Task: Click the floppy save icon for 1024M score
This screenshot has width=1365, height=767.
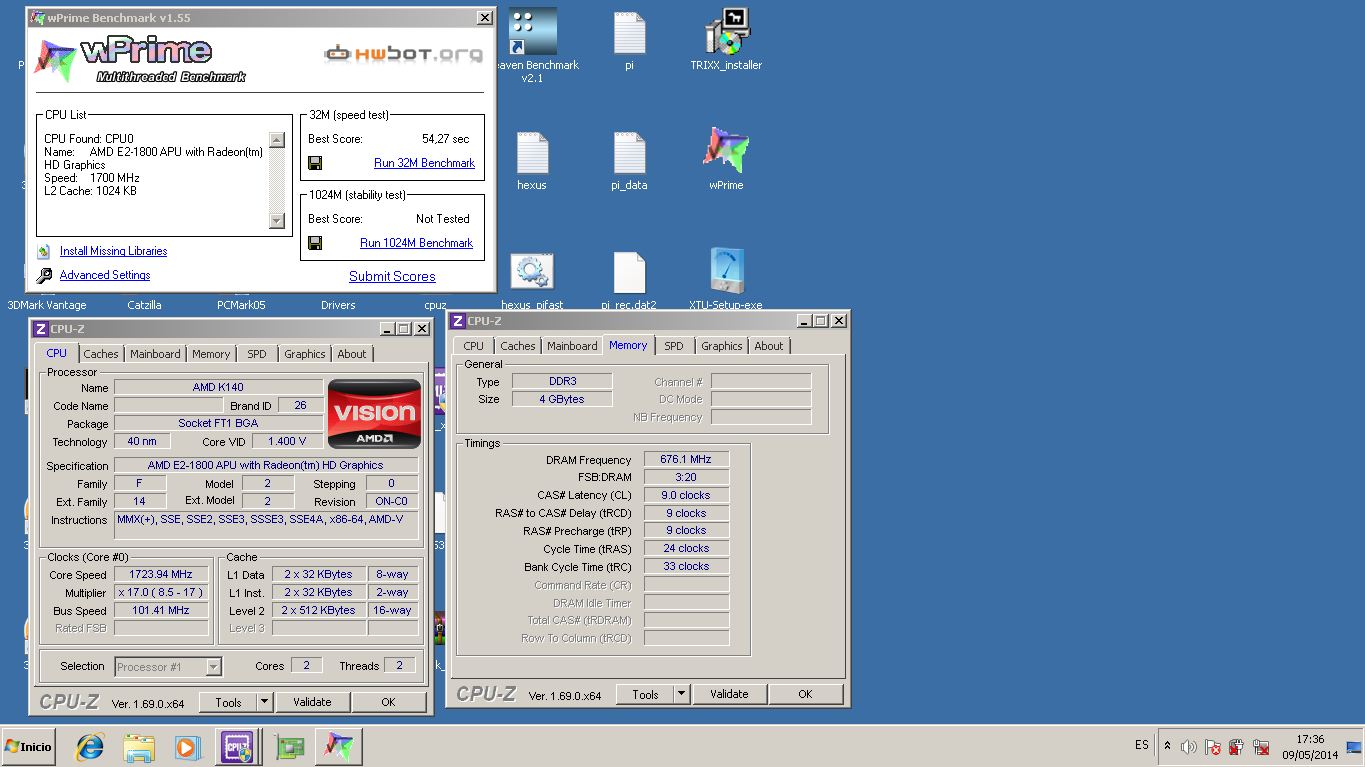Action: [x=315, y=243]
